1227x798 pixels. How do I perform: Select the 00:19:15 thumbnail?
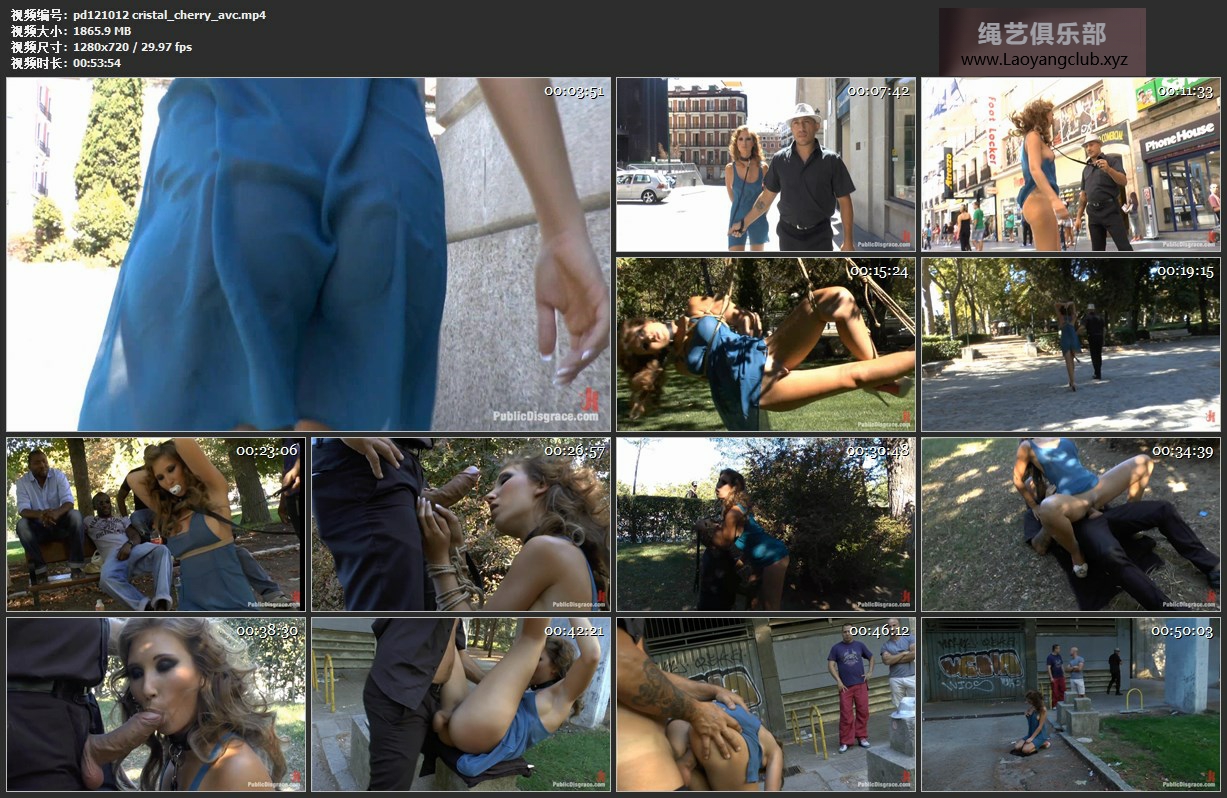(1070, 344)
